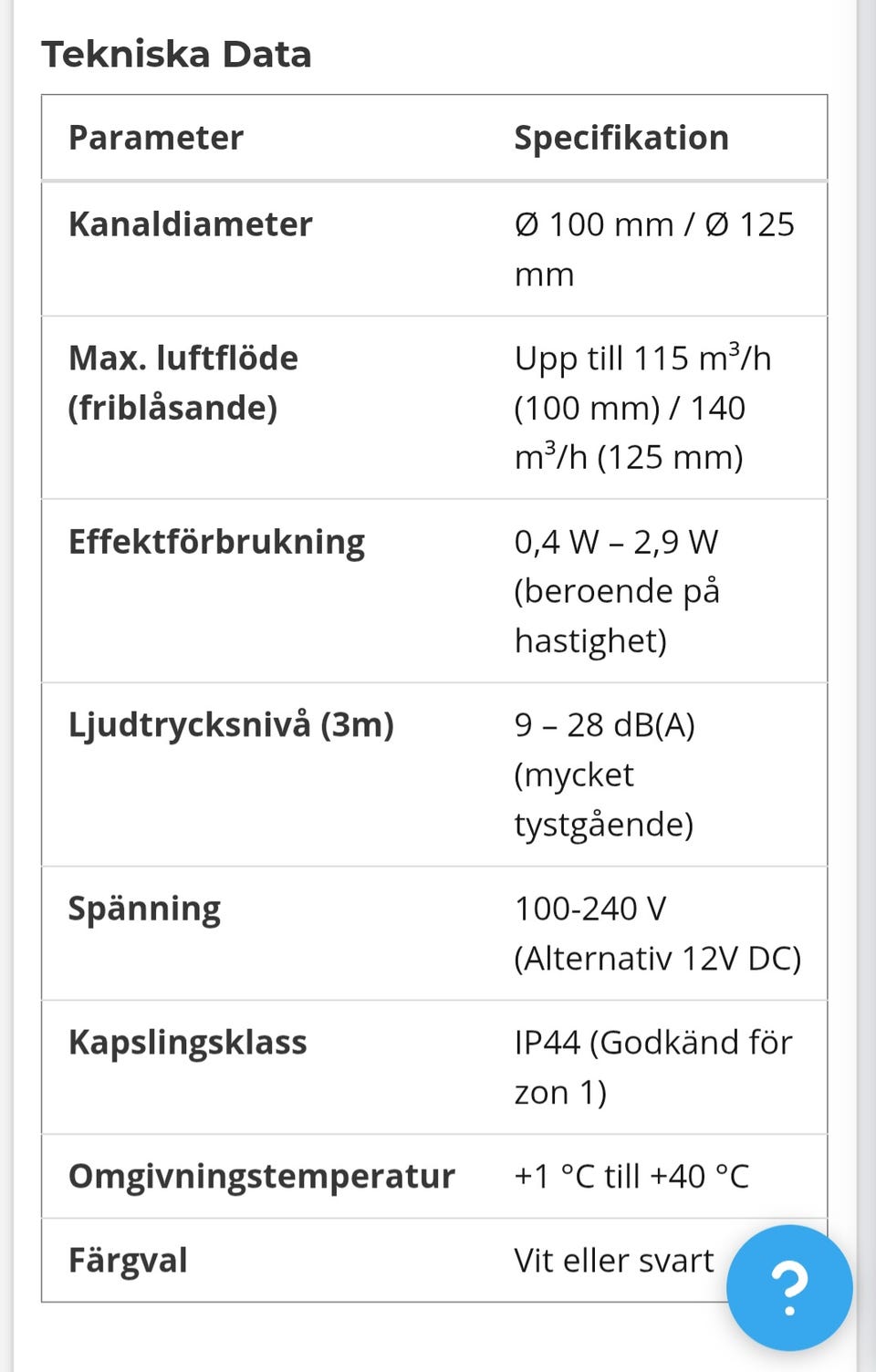Click the IP44 (Godkänd för zon 1) value
This screenshot has width=876, height=1372.
(x=653, y=1067)
